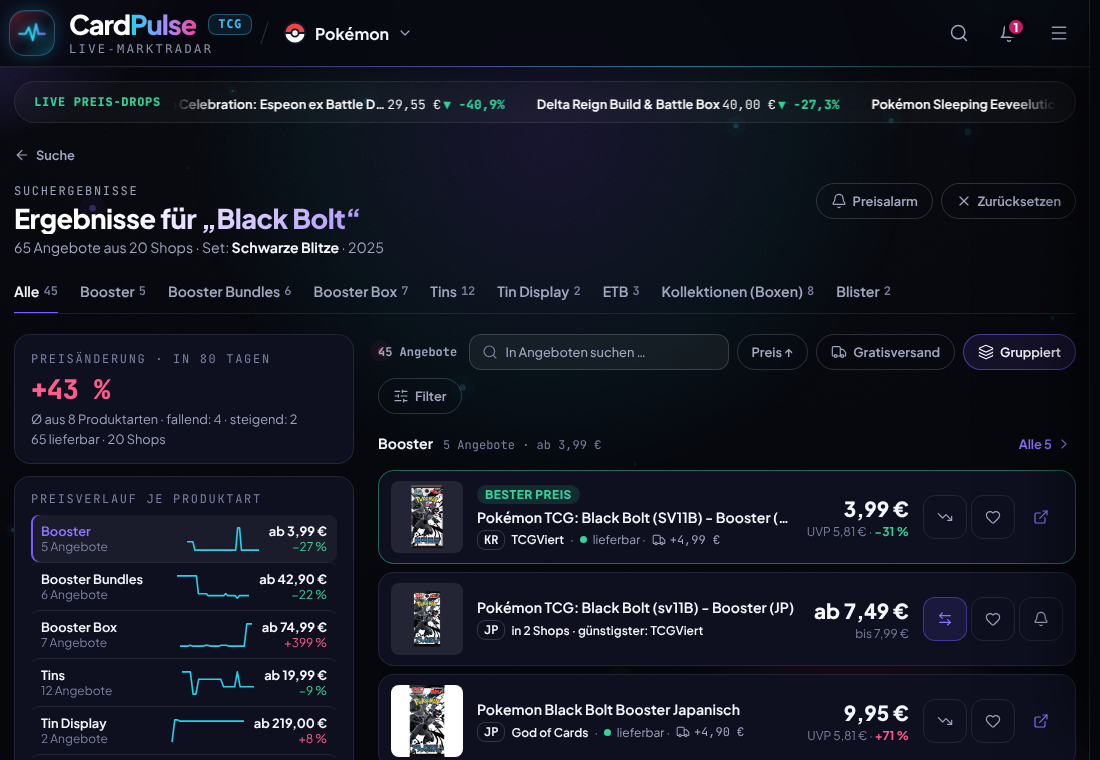Open the hamburger menu
The width and height of the screenshot is (1100, 760).
1058,33
